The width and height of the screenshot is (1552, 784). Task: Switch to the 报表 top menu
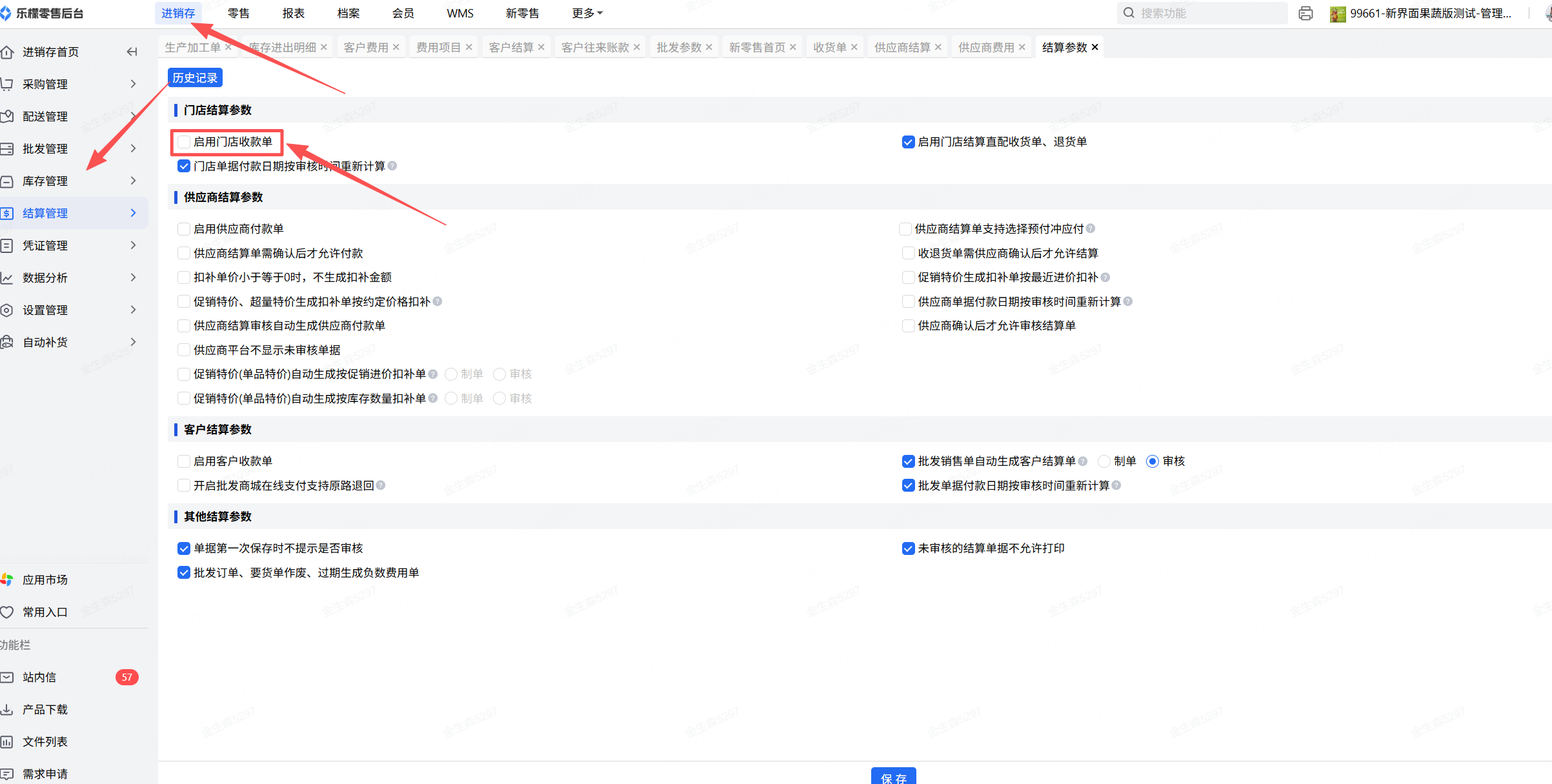point(293,13)
